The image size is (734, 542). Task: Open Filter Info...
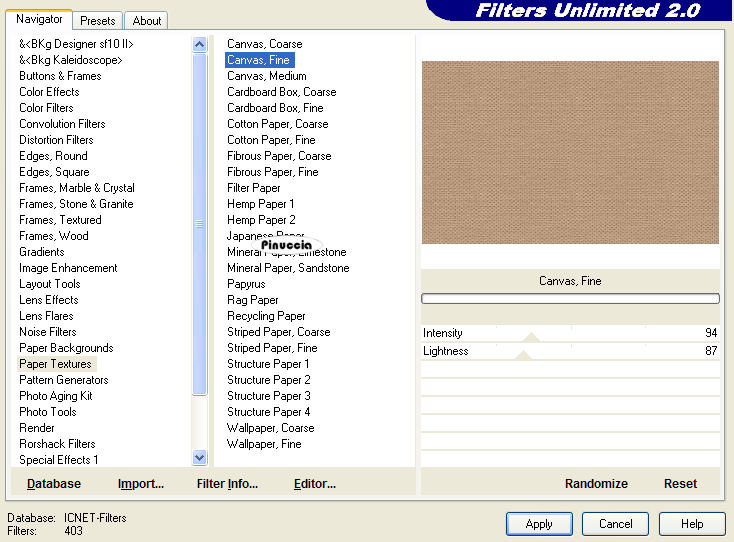(227, 483)
